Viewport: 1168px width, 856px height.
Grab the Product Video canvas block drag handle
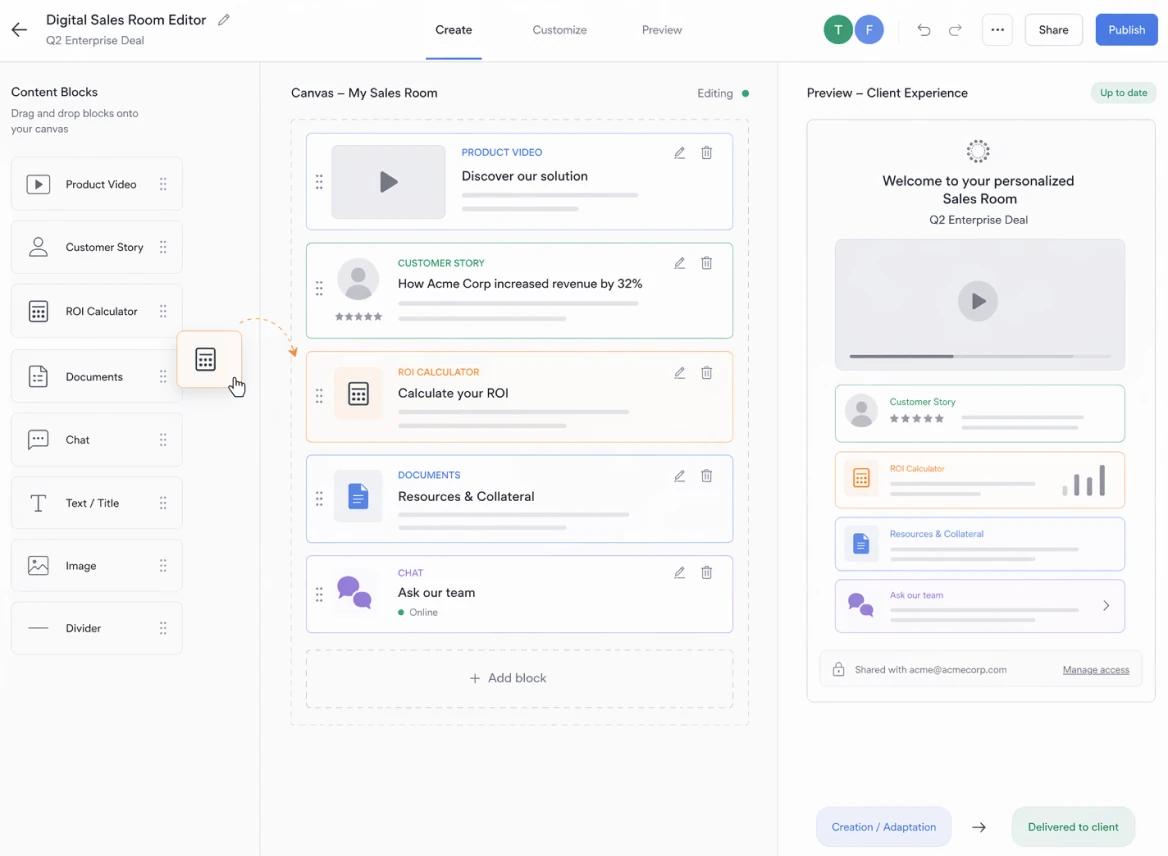coord(319,182)
